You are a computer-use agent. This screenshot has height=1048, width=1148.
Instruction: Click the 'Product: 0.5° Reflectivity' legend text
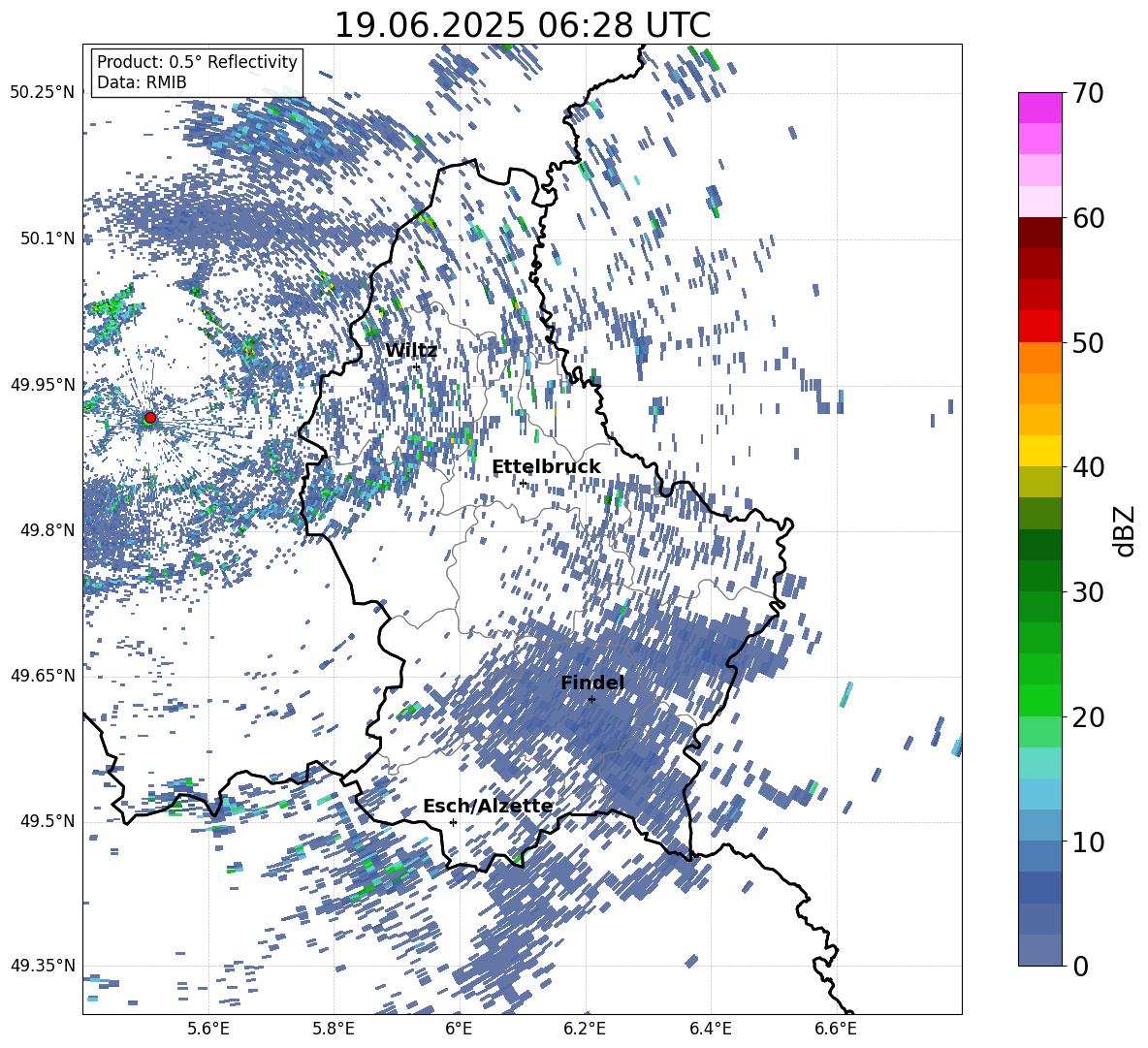(197, 61)
